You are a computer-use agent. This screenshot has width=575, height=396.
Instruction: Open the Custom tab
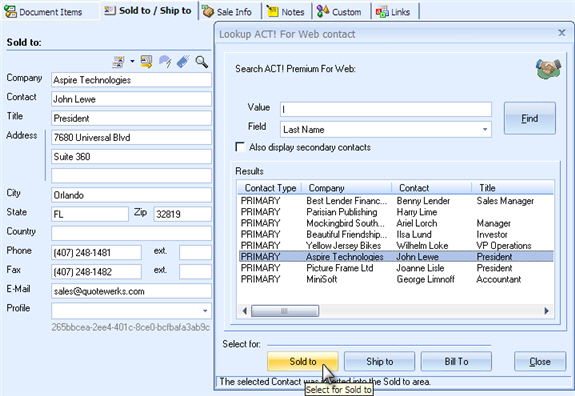pyautogui.click(x=339, y=12)
